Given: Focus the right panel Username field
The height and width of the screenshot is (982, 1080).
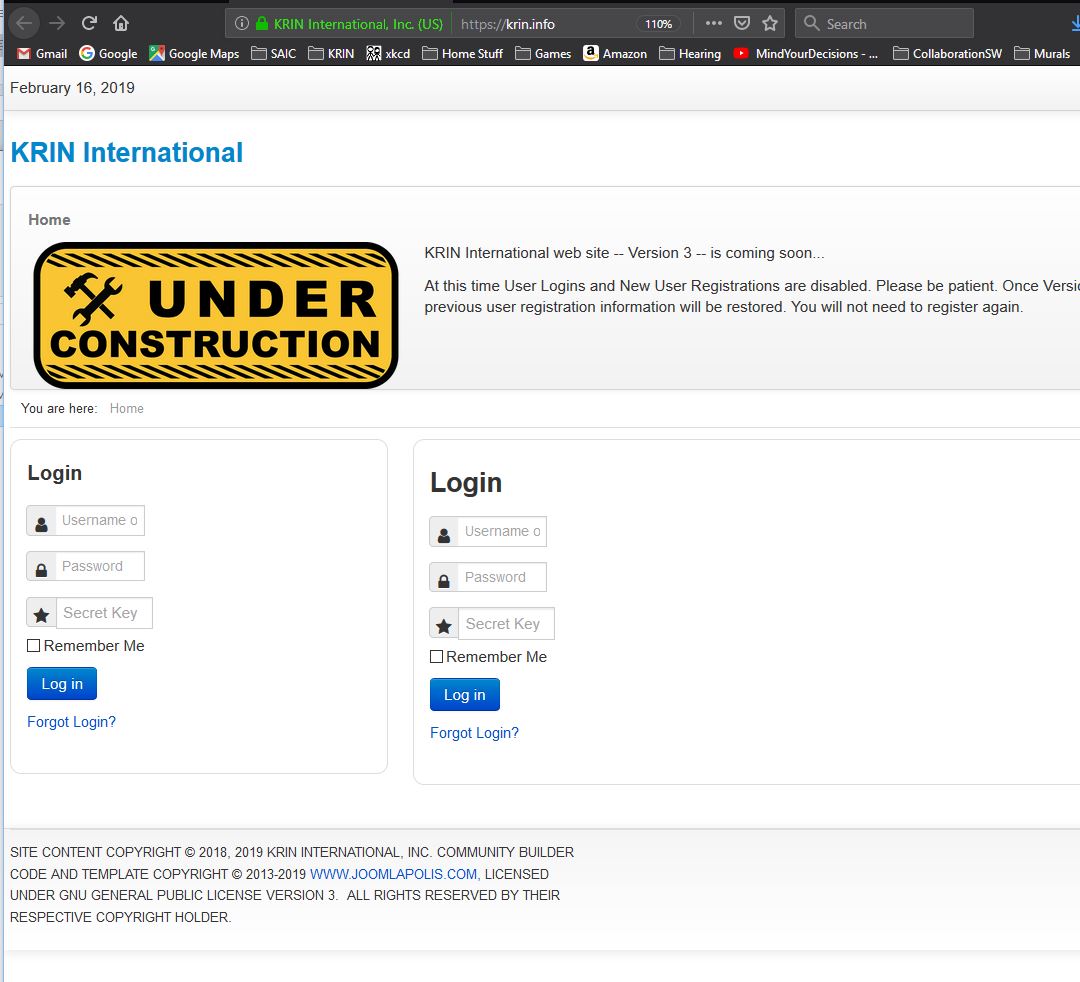Looking at the screenshot, I should pos(502,532).
